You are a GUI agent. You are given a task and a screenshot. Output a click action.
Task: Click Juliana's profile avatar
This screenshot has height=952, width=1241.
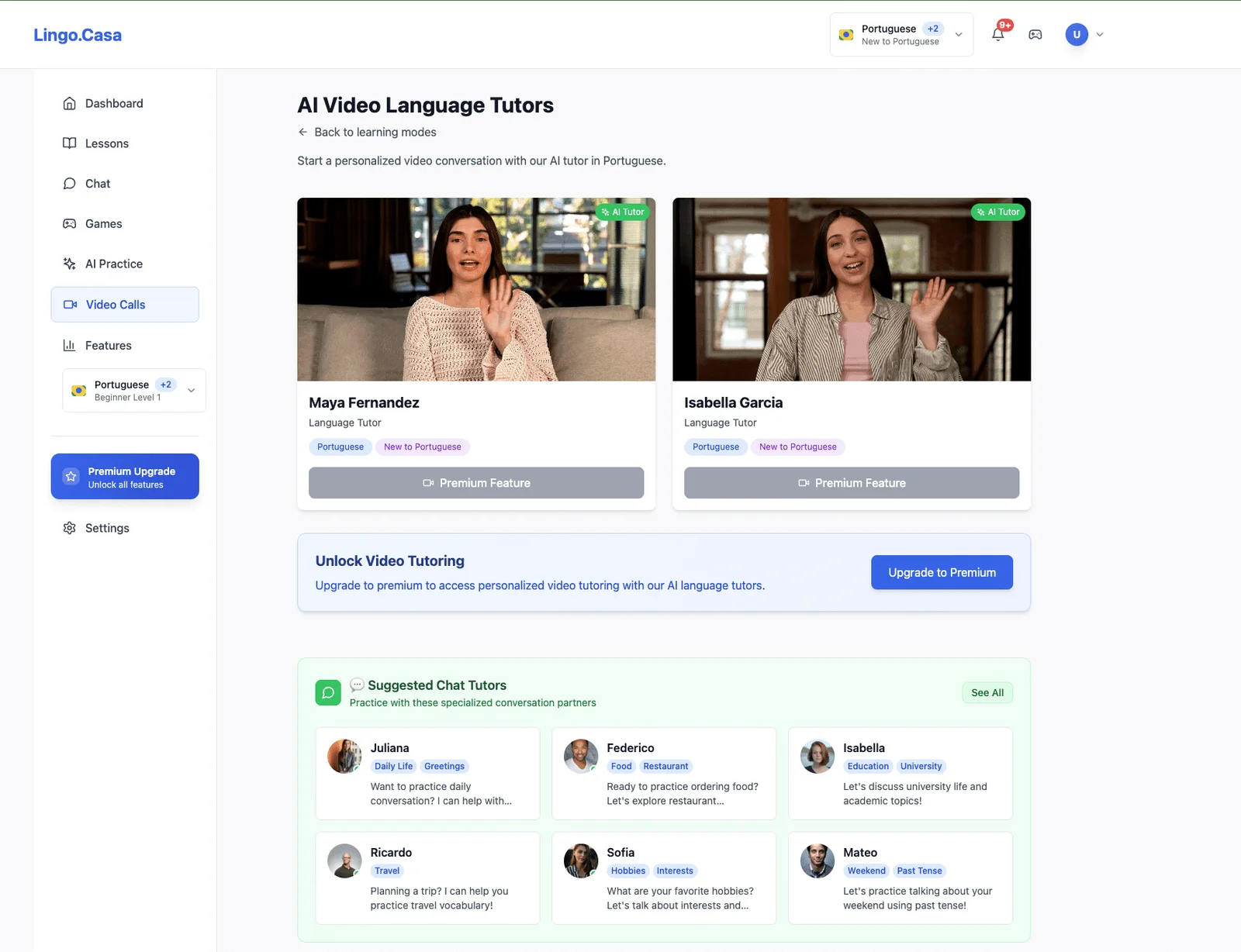[x=344, y=756]
